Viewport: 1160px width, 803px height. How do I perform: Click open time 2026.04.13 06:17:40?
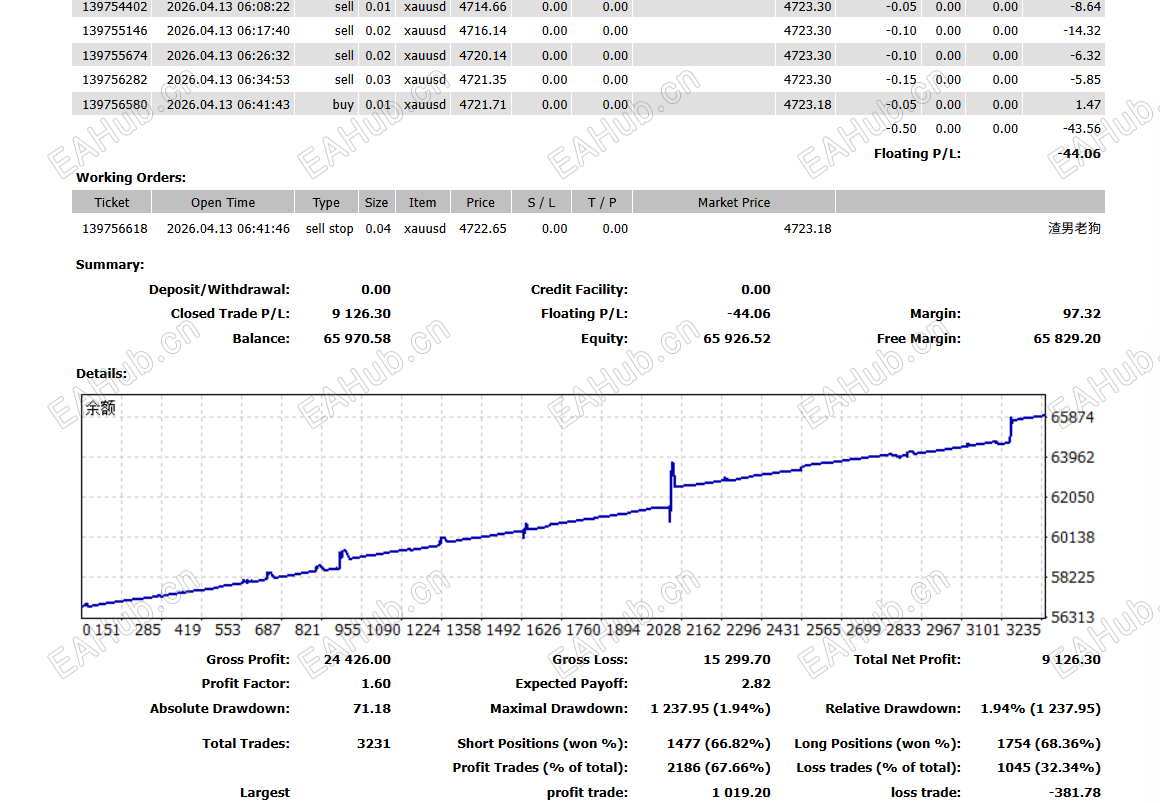click(x=228, y=31)
